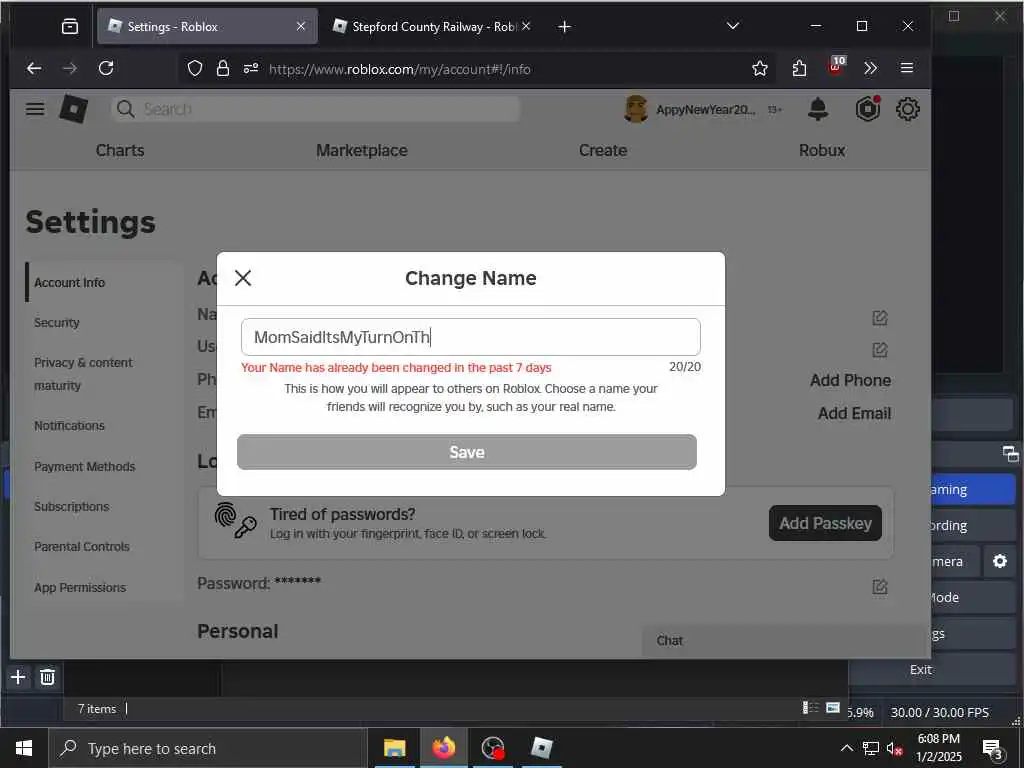Click the Roblox Search field

[315, 109]
